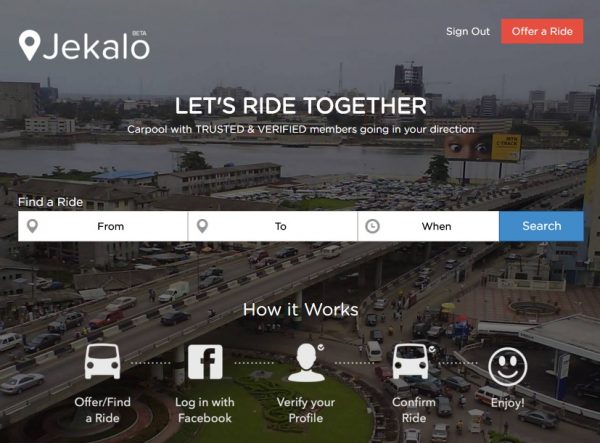Screen dimensions: 600x443
Task: Click the Facebook logo icon
Action: pos(205,362)
